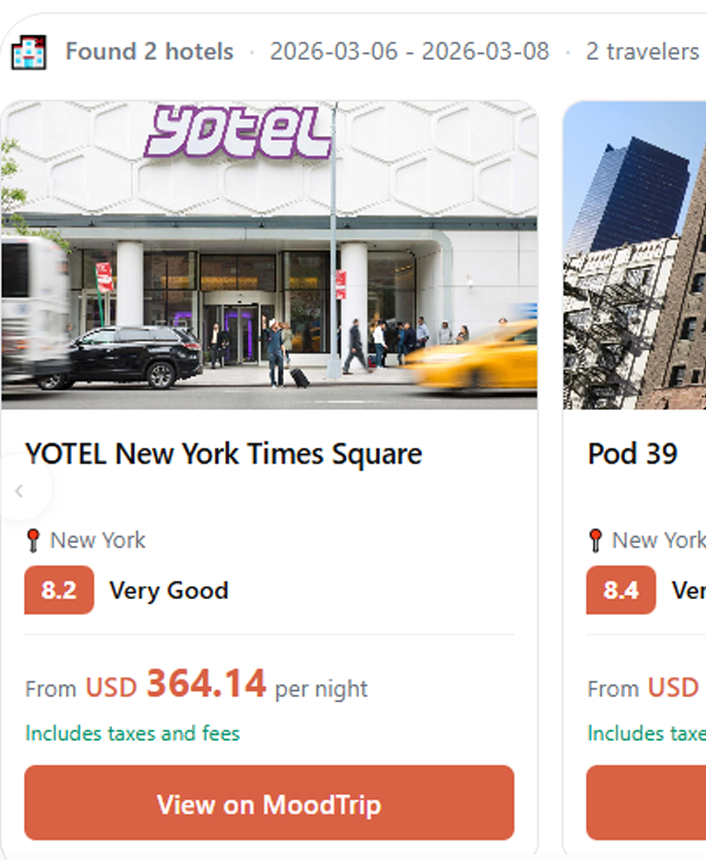Click Pod 39's orange booking button
Image resolution: width=706 pixels, height=860 pixels.
coord(646,803)
